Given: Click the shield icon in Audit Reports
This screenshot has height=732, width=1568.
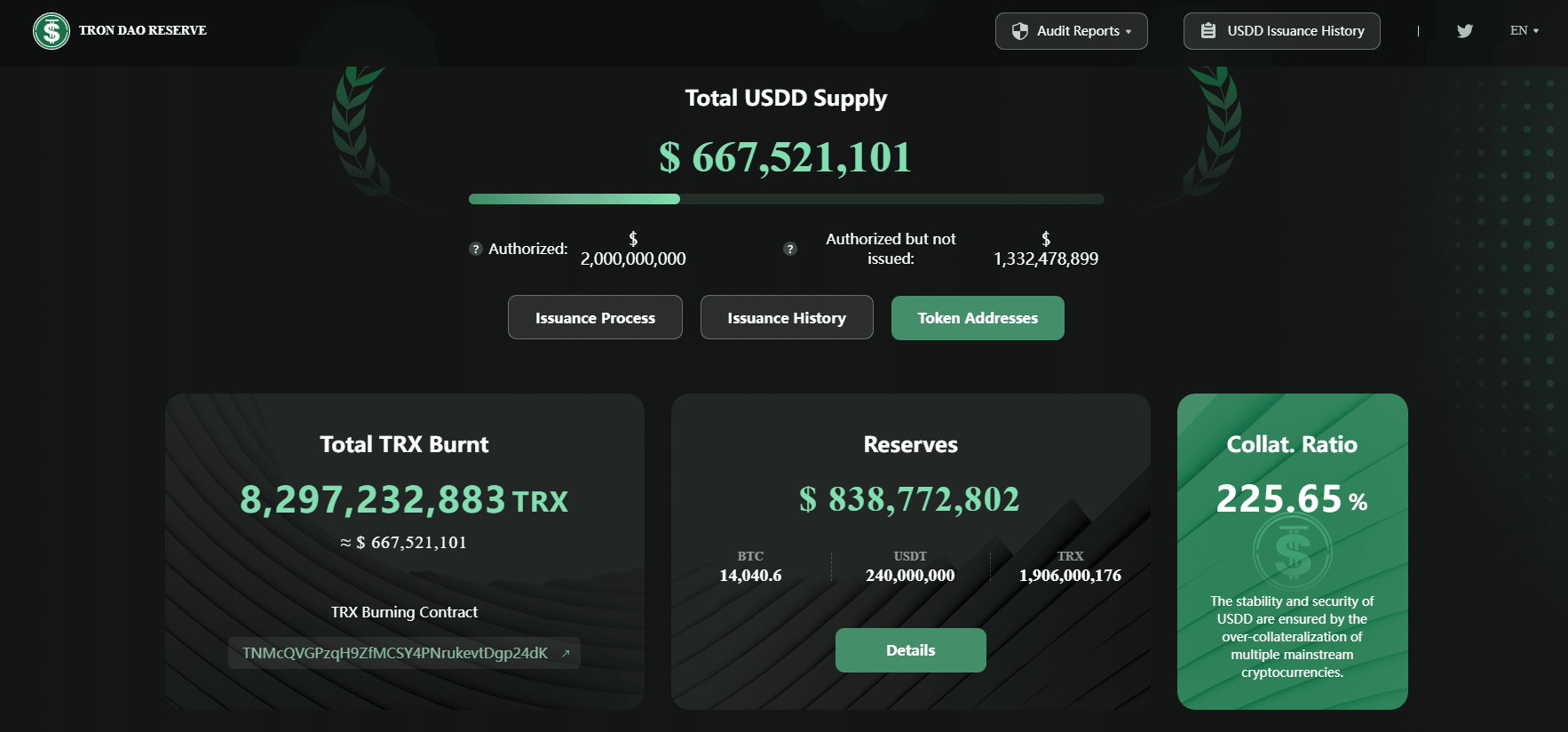Looking at the screenshot, I should pyautogui.click(x=1020, y=31).
